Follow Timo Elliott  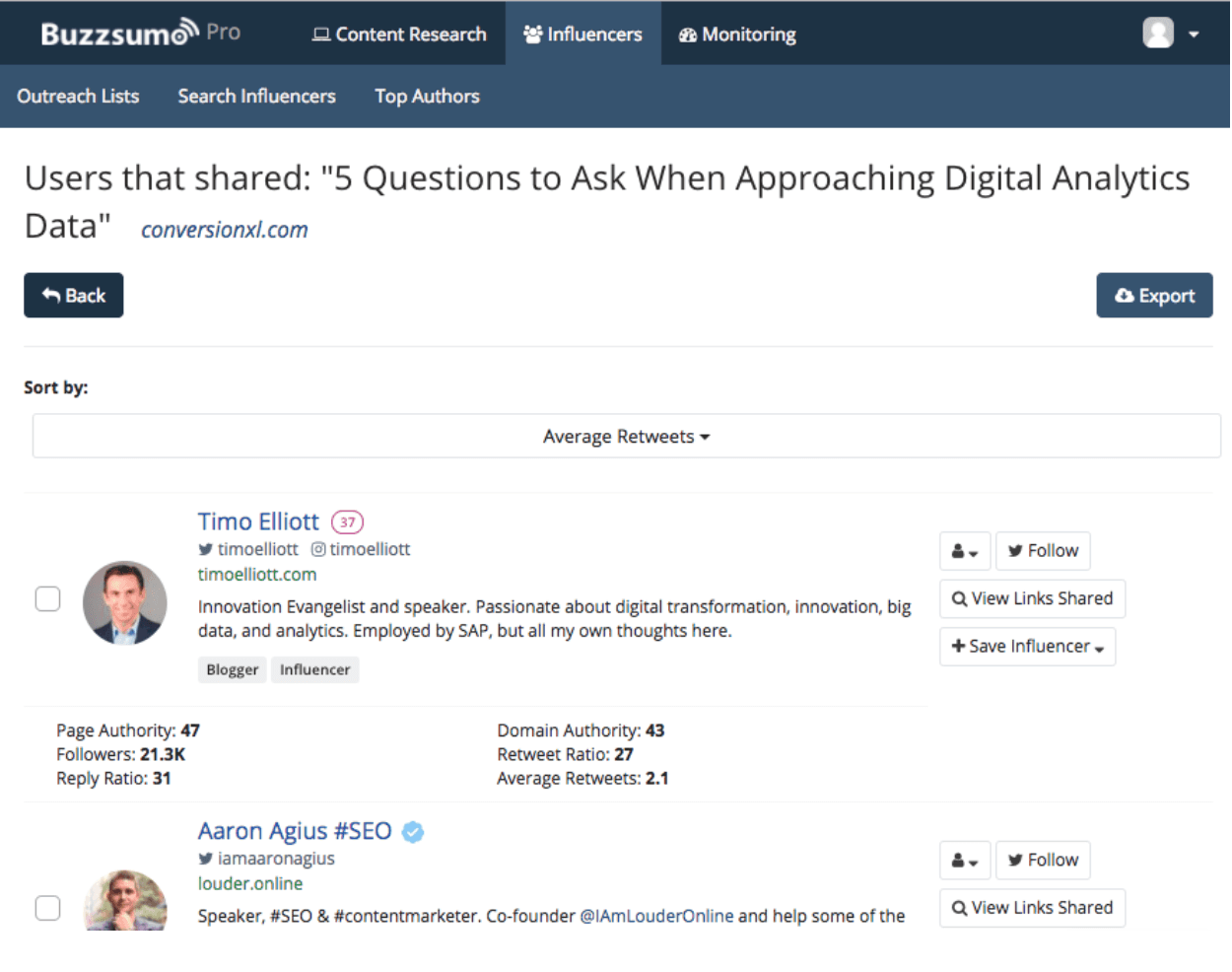[x=1043, y=551]
